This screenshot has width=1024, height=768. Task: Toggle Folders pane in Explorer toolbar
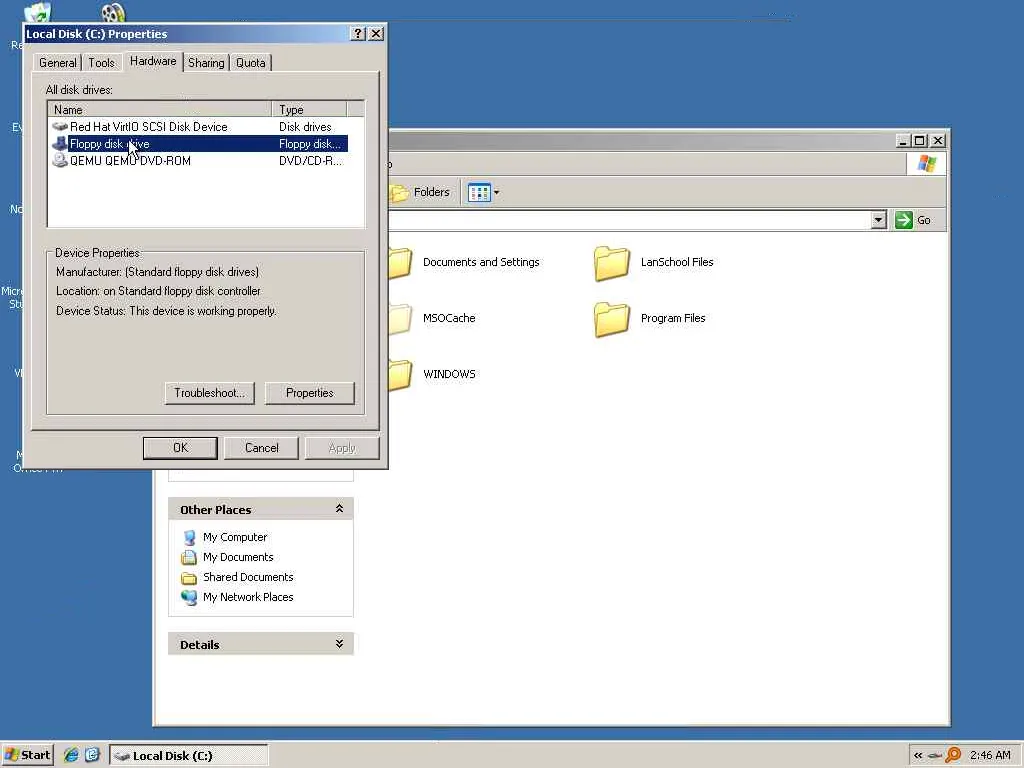pos(421,192)
